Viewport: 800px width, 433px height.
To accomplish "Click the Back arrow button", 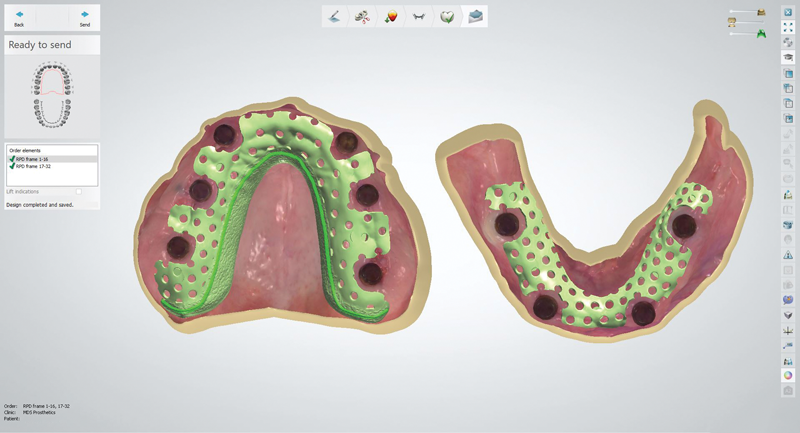I will [19, 17].
